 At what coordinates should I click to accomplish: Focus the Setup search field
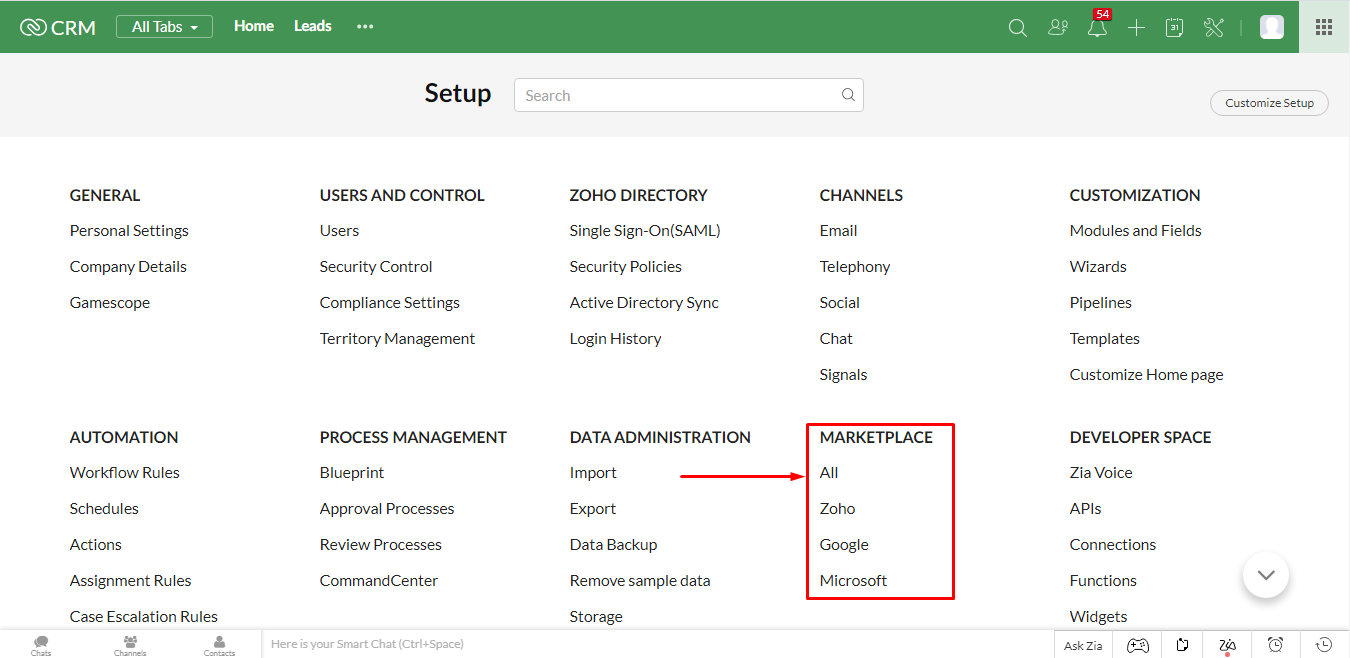689,95
